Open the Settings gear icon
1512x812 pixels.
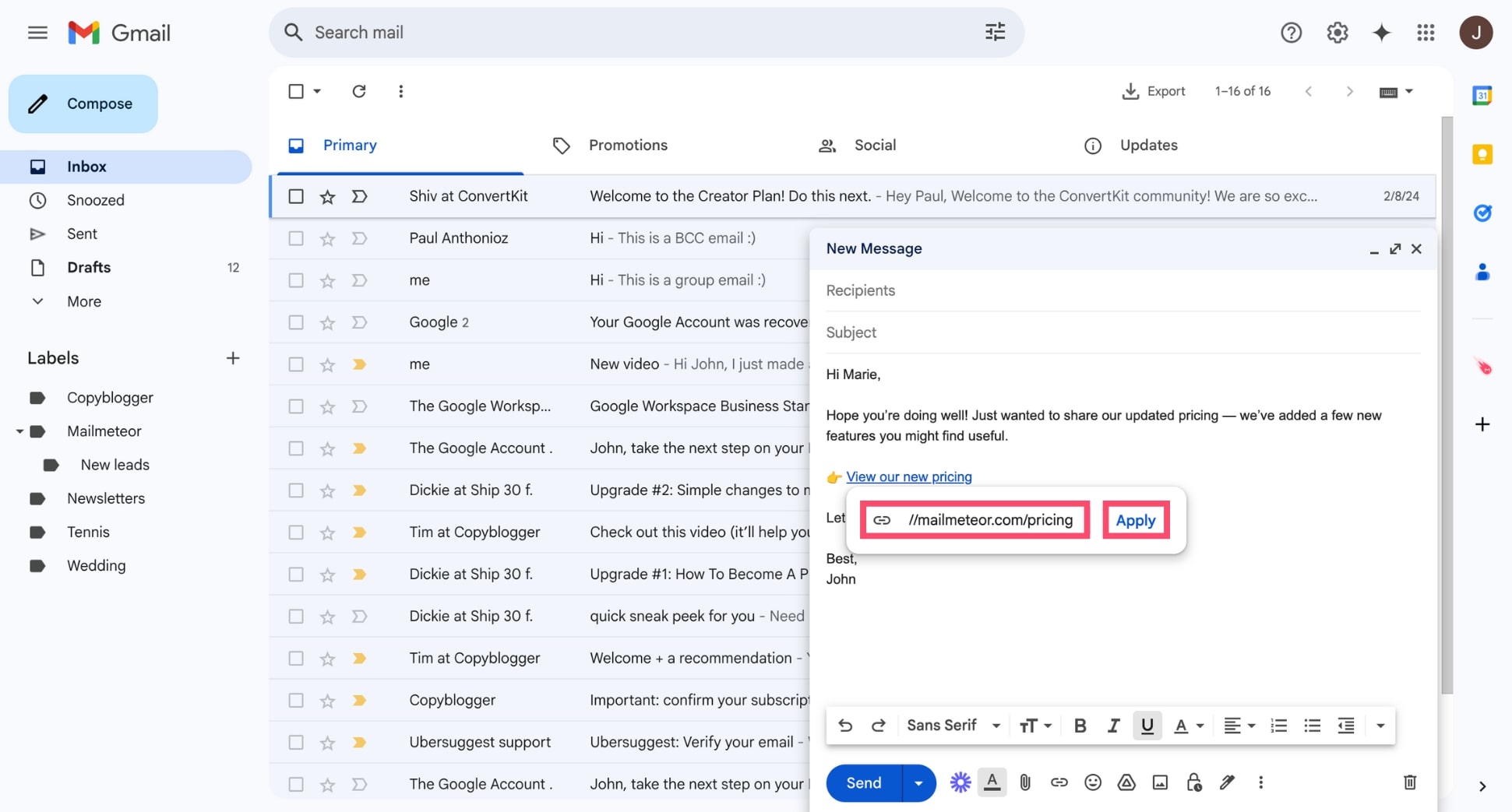click(x=1337, y=33)
